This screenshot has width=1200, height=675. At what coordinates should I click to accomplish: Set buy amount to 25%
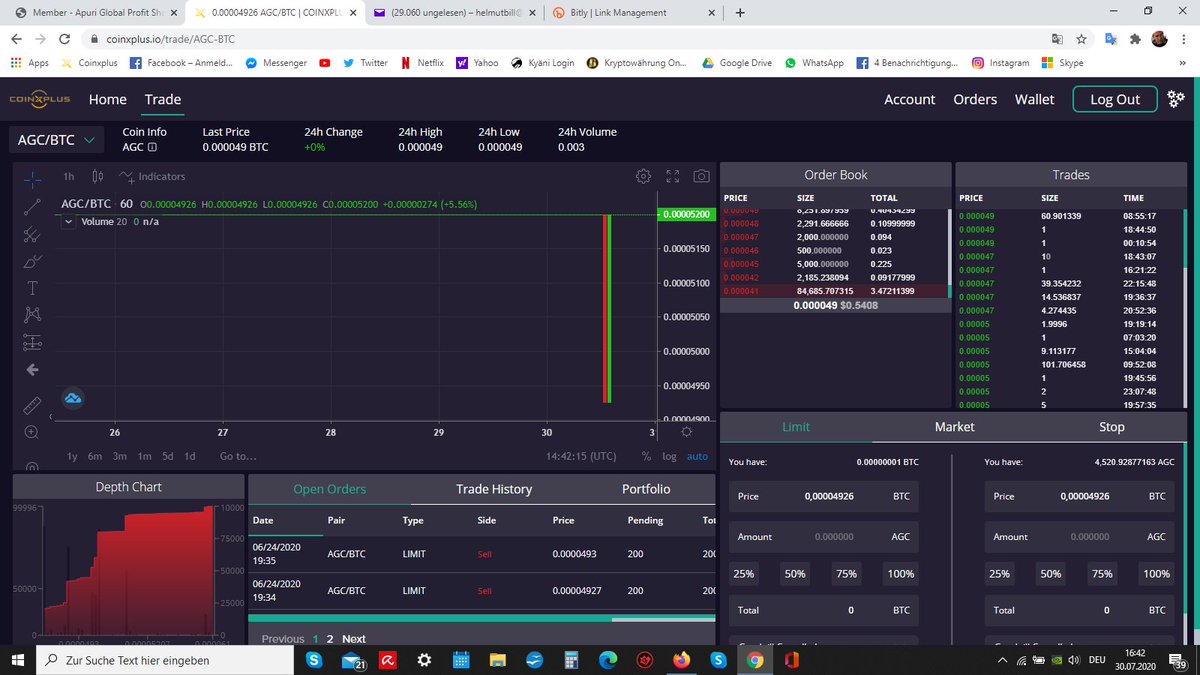[744, 574]
